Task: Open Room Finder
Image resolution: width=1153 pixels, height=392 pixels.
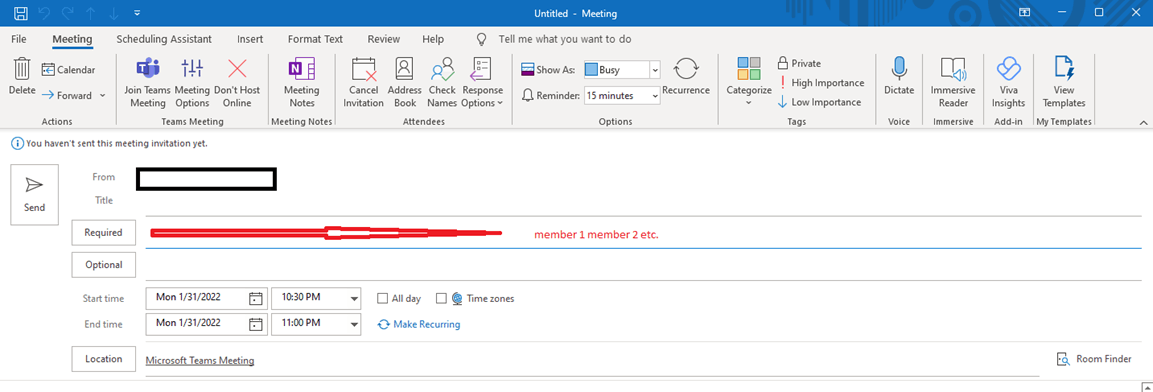Action: coord(1093,359)
